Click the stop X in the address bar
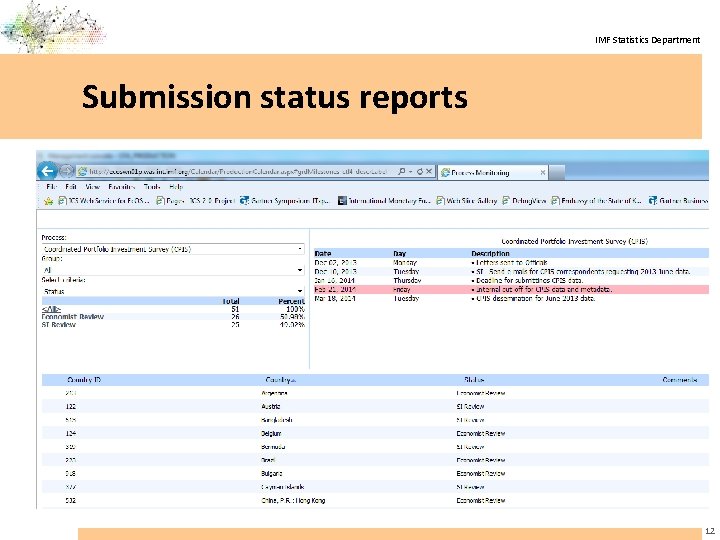 [x=429, y=172]
